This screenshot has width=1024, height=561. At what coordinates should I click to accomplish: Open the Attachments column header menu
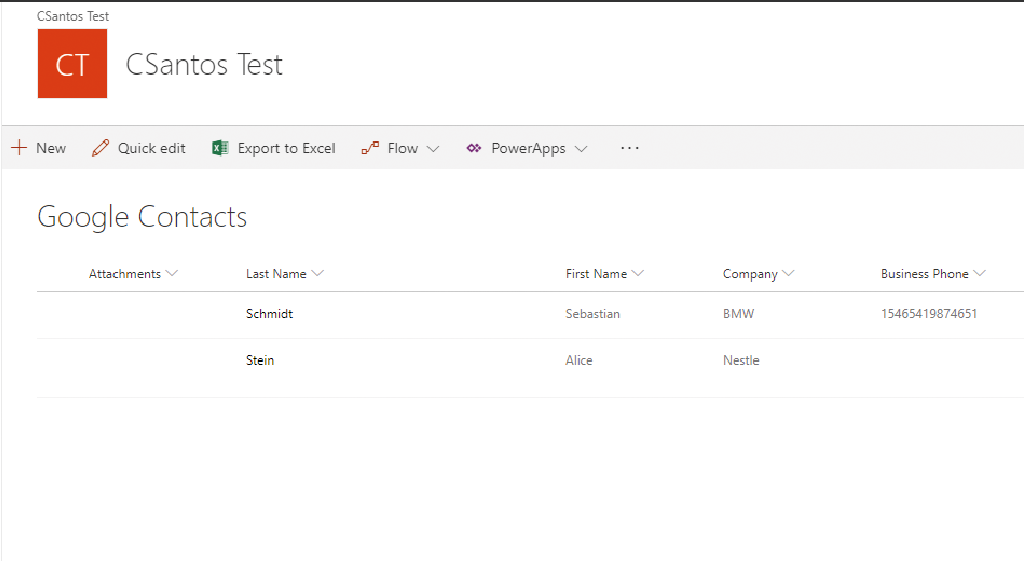[x=172, y=274]
